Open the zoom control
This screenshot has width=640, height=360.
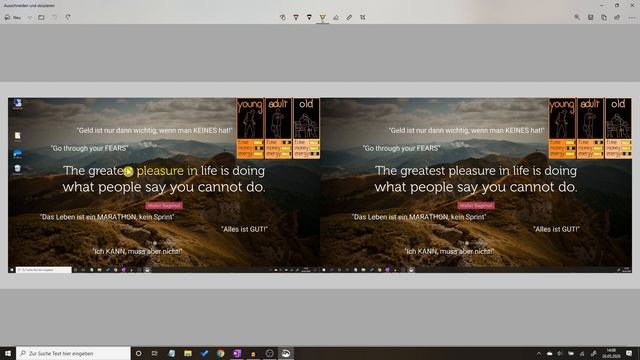[577, 18]
